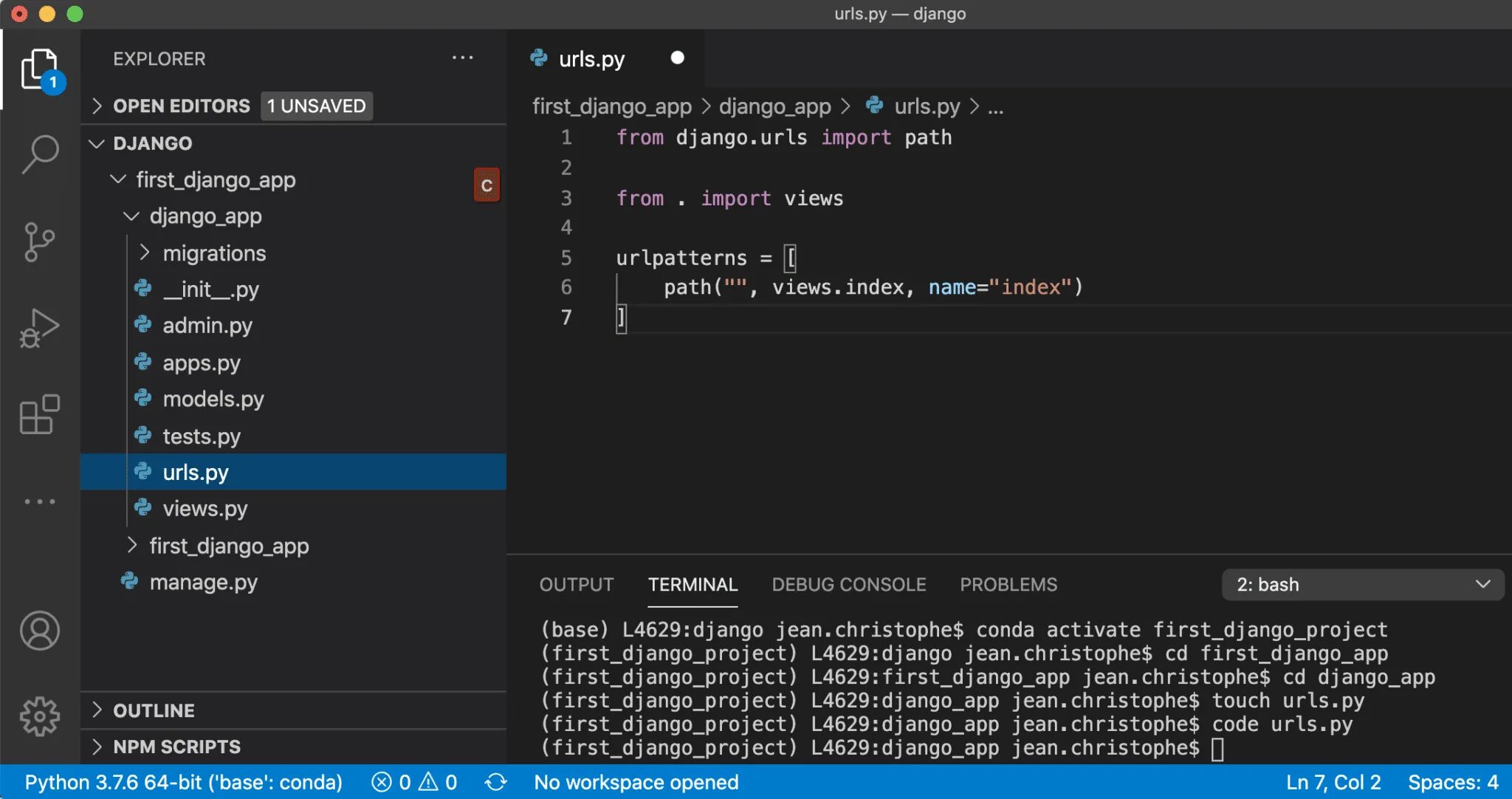Open the terminal selector '2: bash' dropdown
This screenshot has width=1512, height=799.
point(1362,584)
